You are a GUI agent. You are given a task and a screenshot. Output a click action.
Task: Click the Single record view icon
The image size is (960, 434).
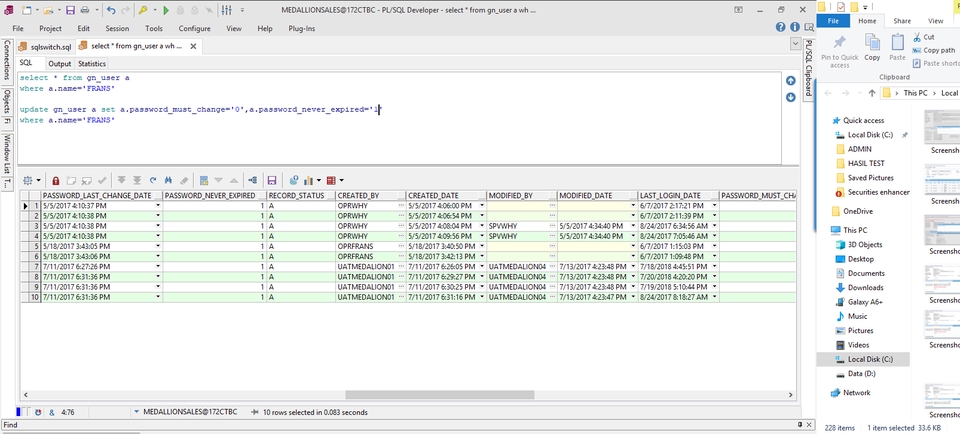tap(204, 181)
